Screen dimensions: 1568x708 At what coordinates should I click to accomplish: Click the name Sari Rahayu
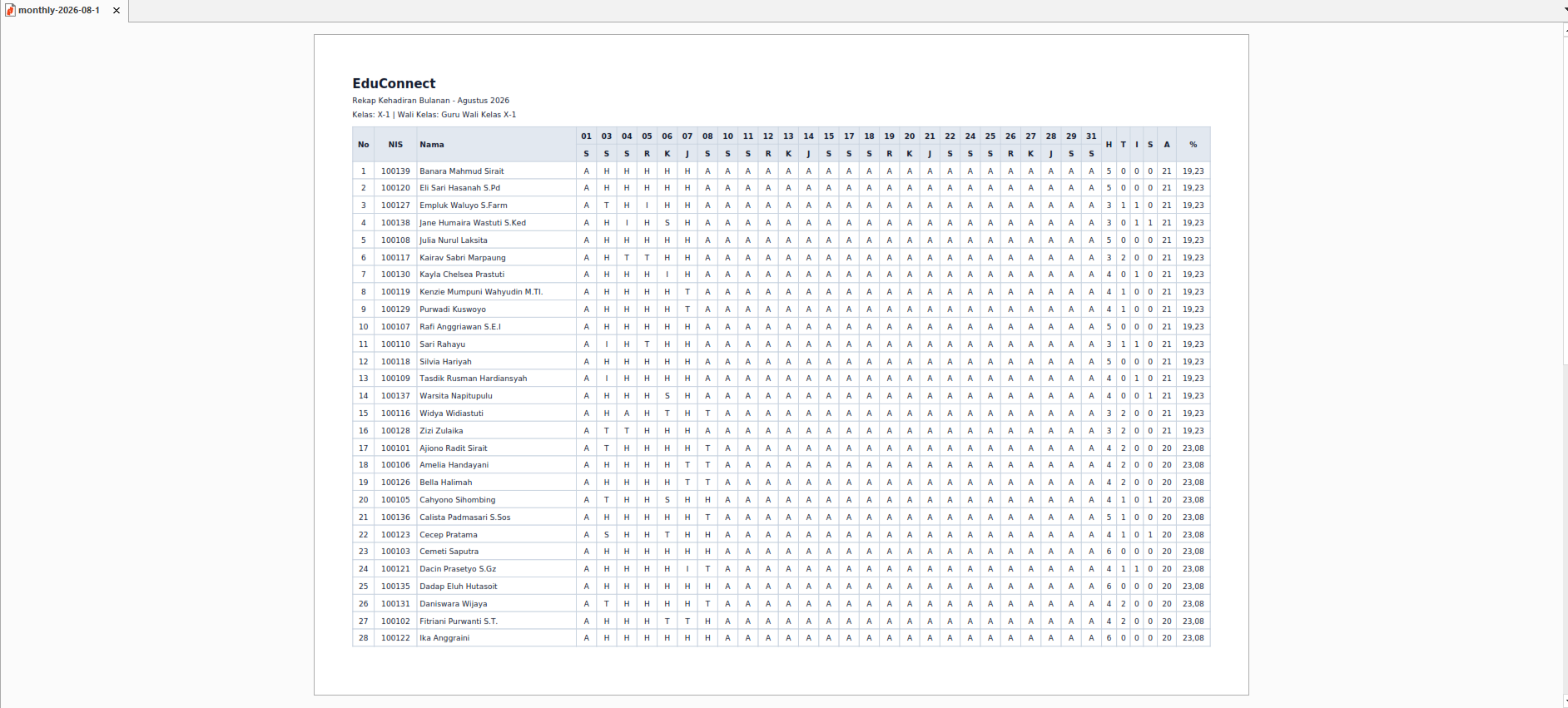coord(442,344)
